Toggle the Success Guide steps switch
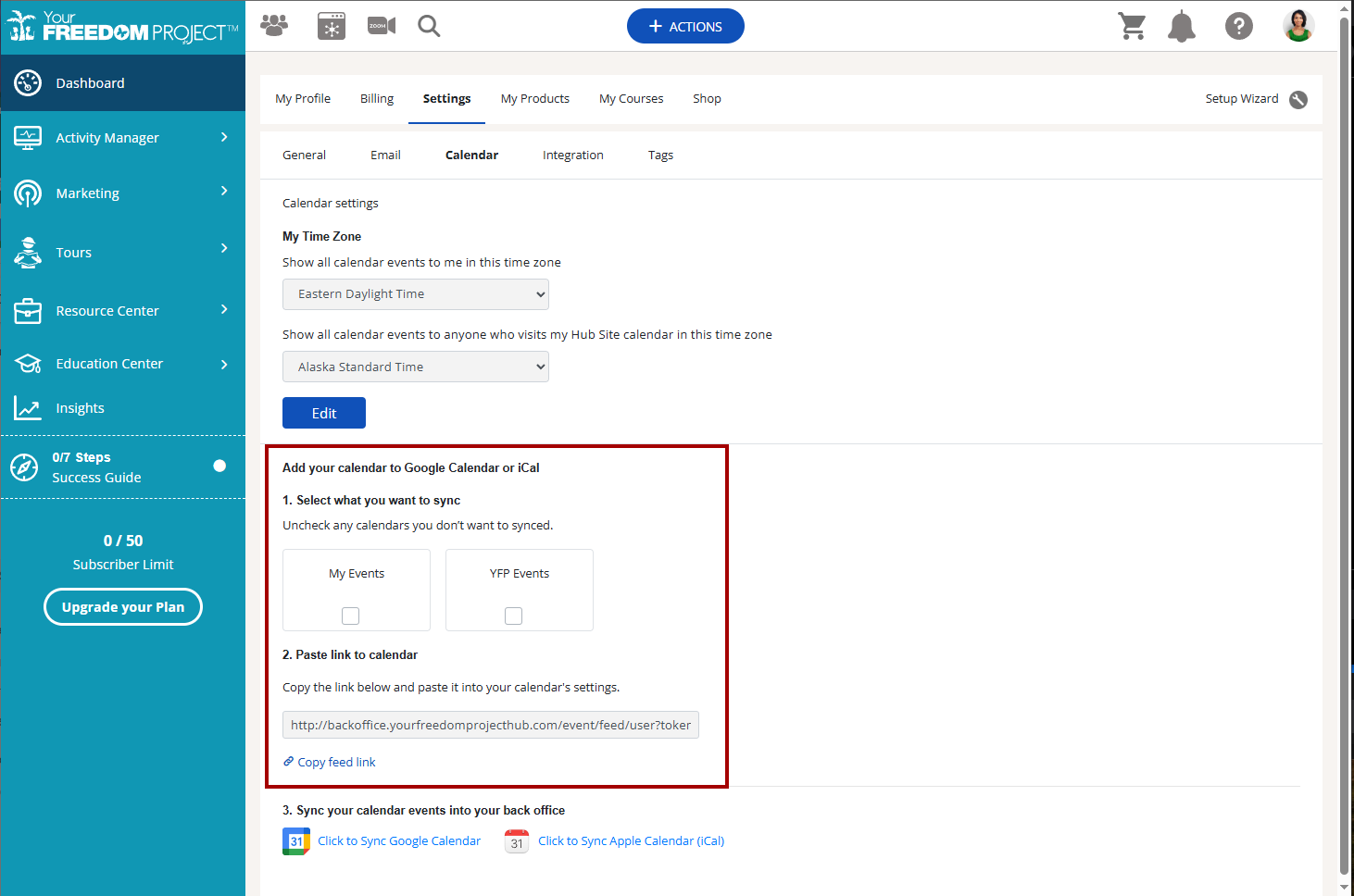The width and height of the screenshot is (1354, 896). [219, 466]
